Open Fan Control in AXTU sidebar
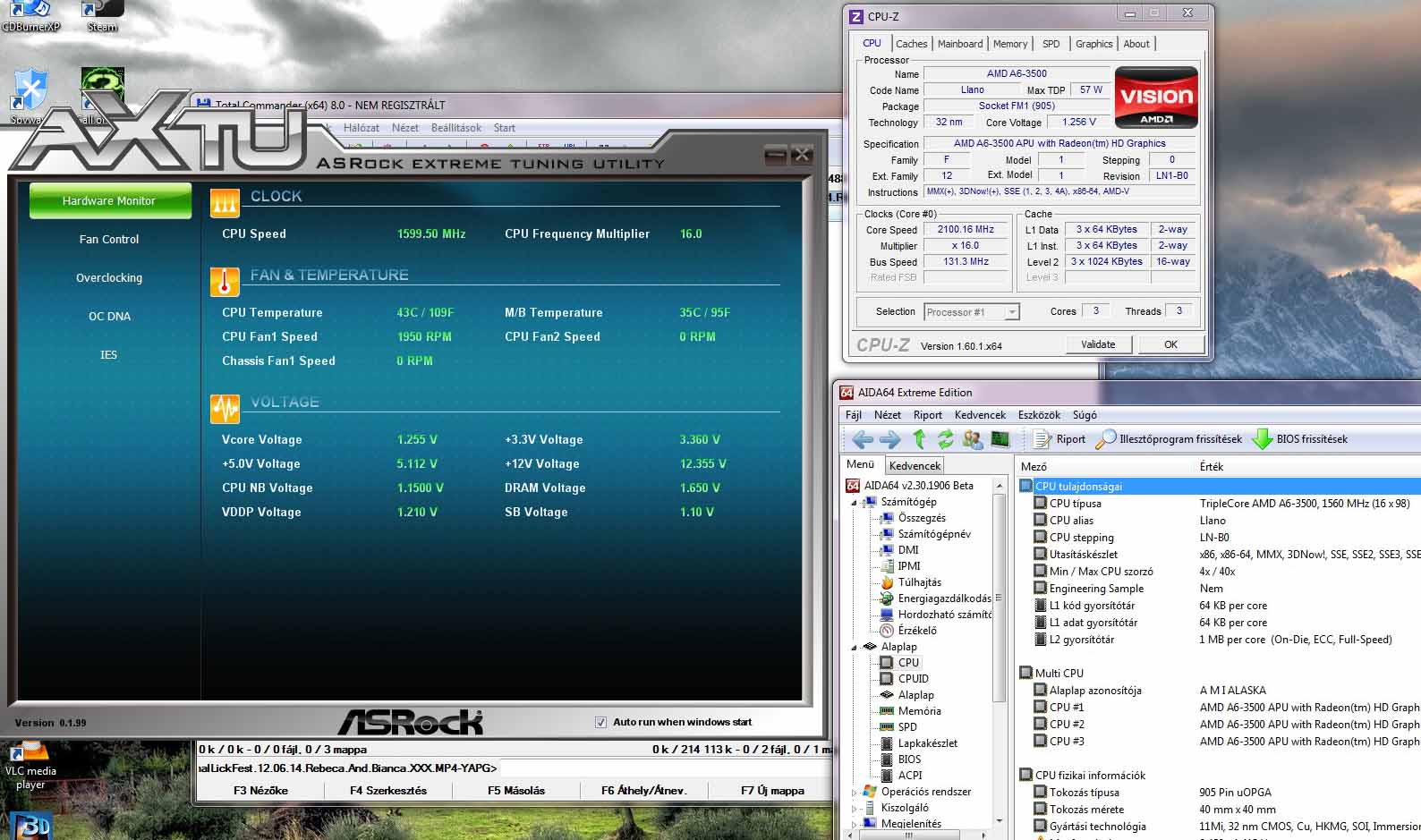This screenshot has width=1421, height=840. tap(109, 240)
